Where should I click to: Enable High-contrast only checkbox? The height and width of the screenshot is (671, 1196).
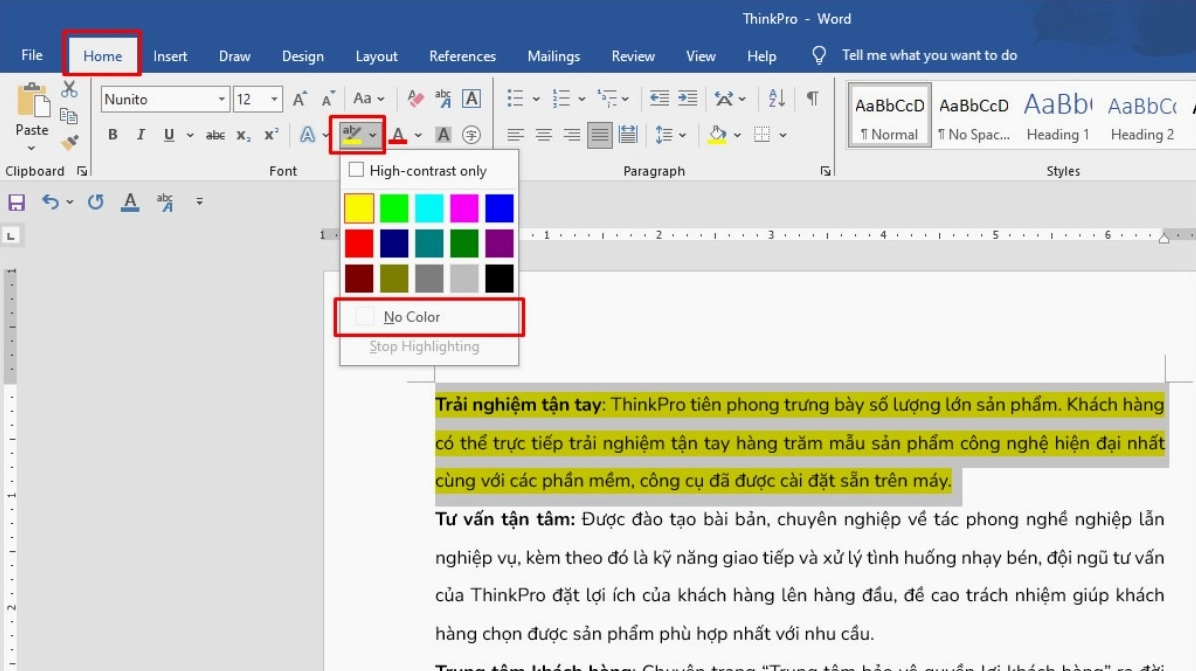pyautogui.click(x=355, y=170)
